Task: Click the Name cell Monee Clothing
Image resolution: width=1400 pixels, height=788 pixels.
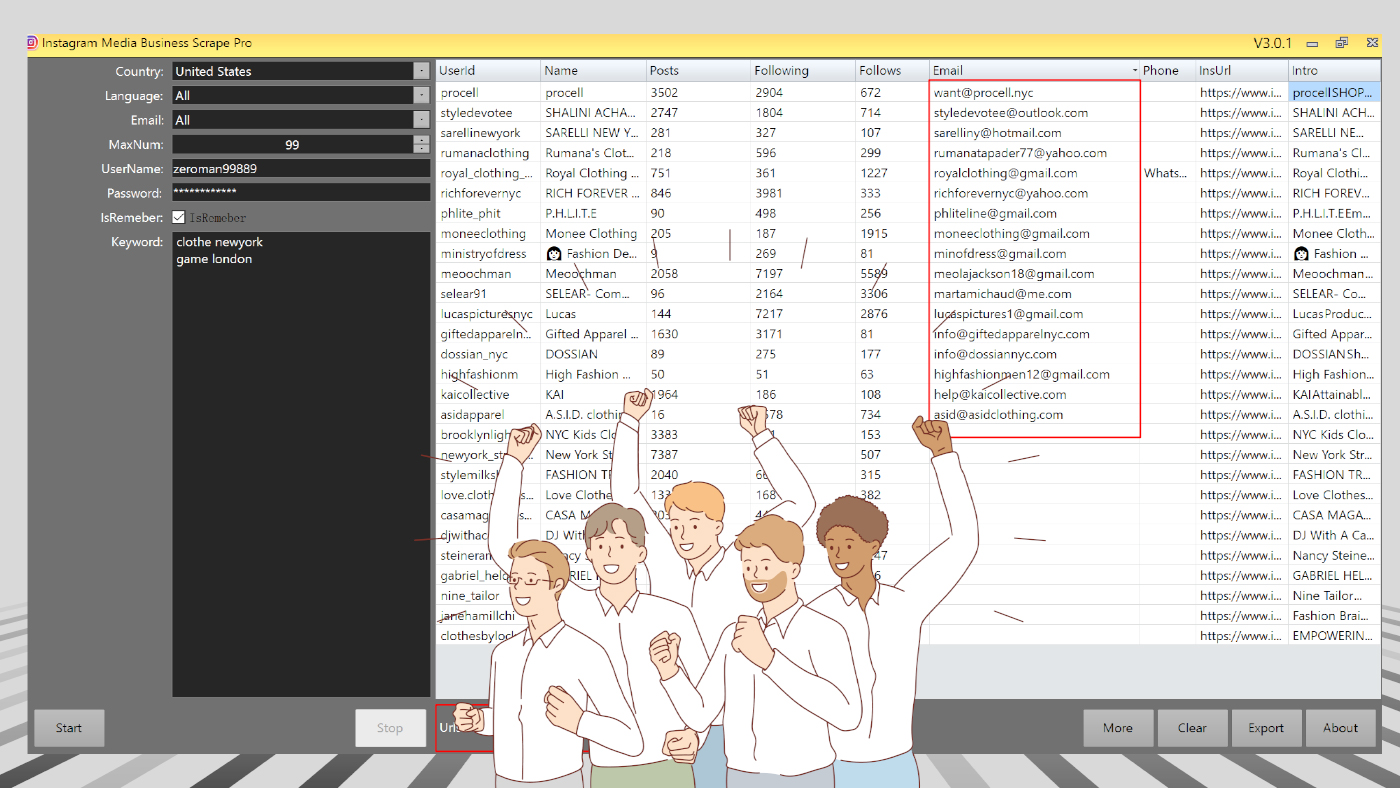Action: (594, 234)
